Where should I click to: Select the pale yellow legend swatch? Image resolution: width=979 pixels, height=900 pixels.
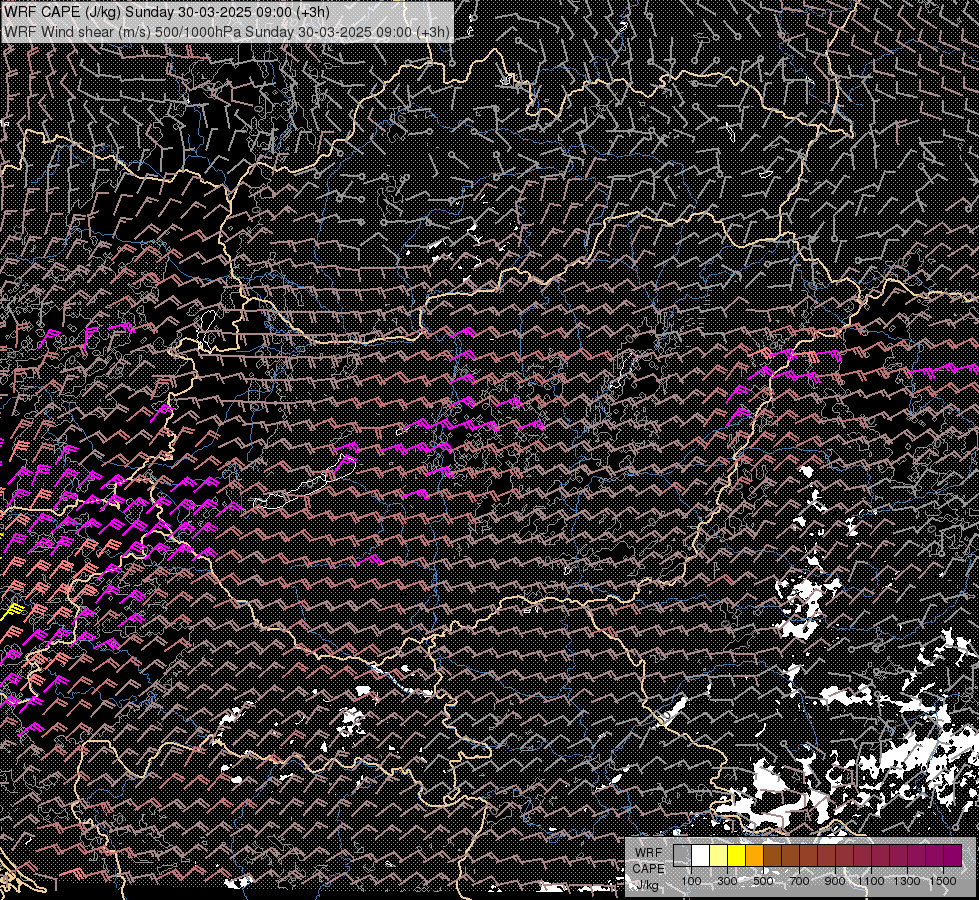pyautogui.click(x=719, y=855)
